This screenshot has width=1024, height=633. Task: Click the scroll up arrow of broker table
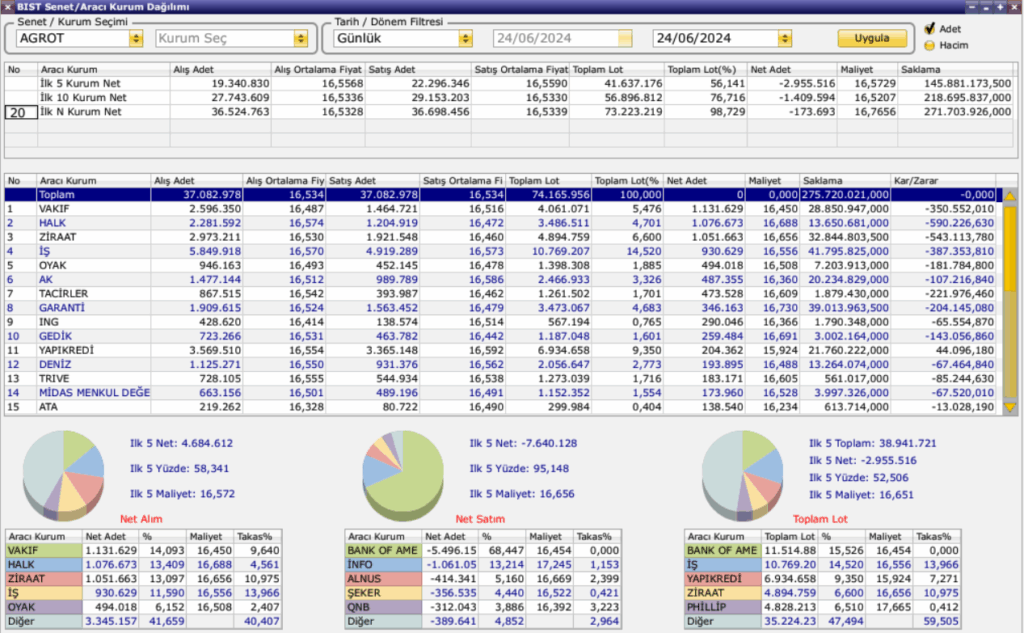pos(1010,195)
